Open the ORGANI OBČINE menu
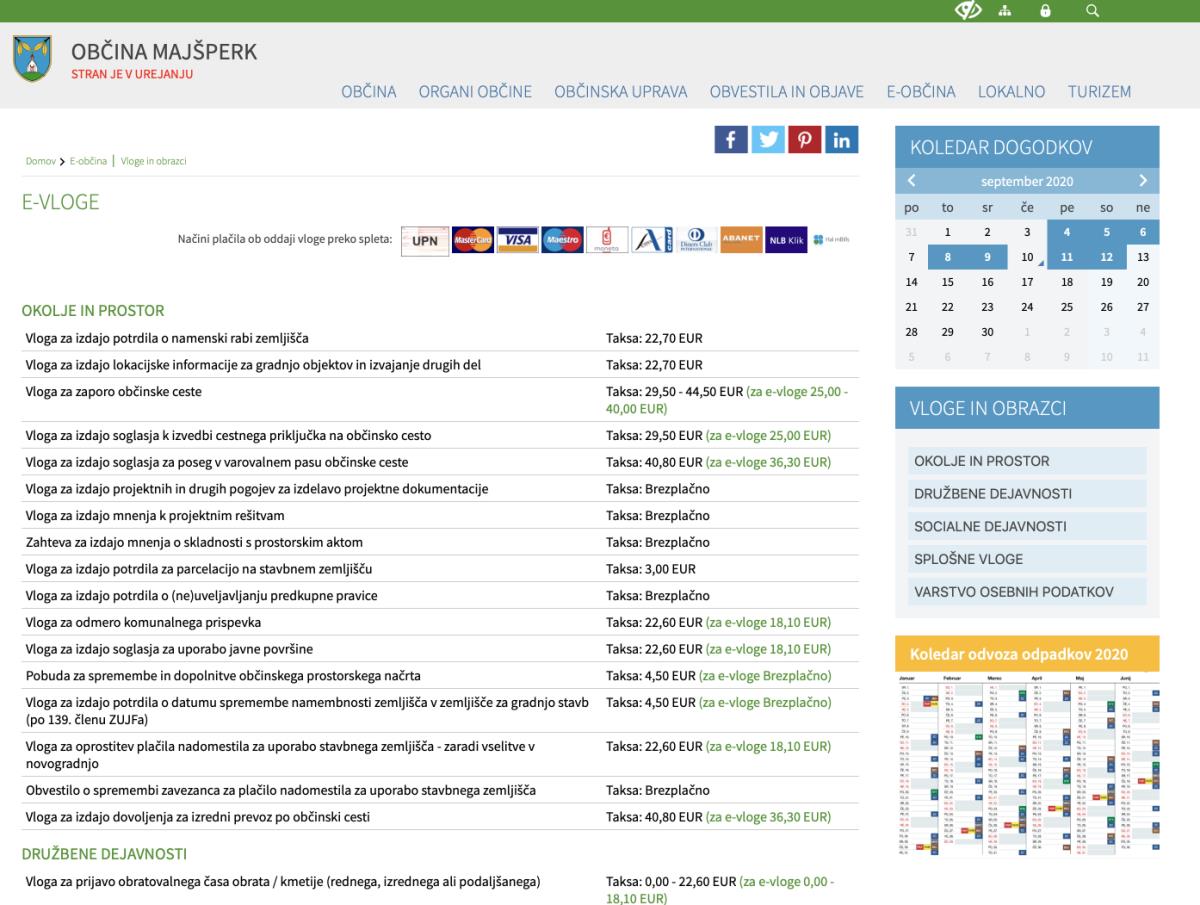The width and height of the screenshot is (1200, 905). [475, 92]
